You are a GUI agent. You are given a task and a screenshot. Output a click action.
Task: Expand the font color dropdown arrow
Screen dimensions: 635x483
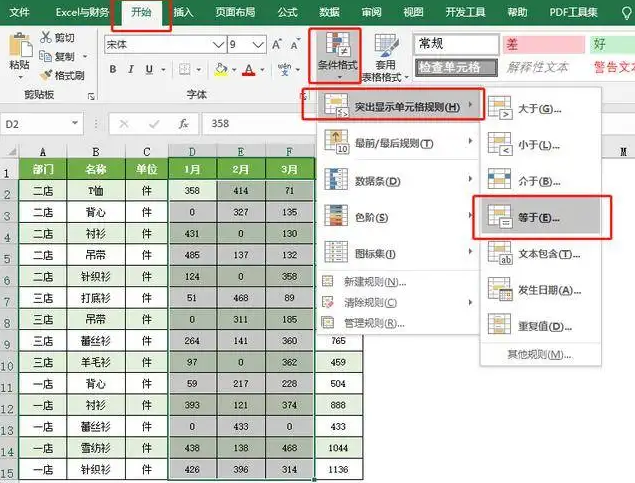262,70
